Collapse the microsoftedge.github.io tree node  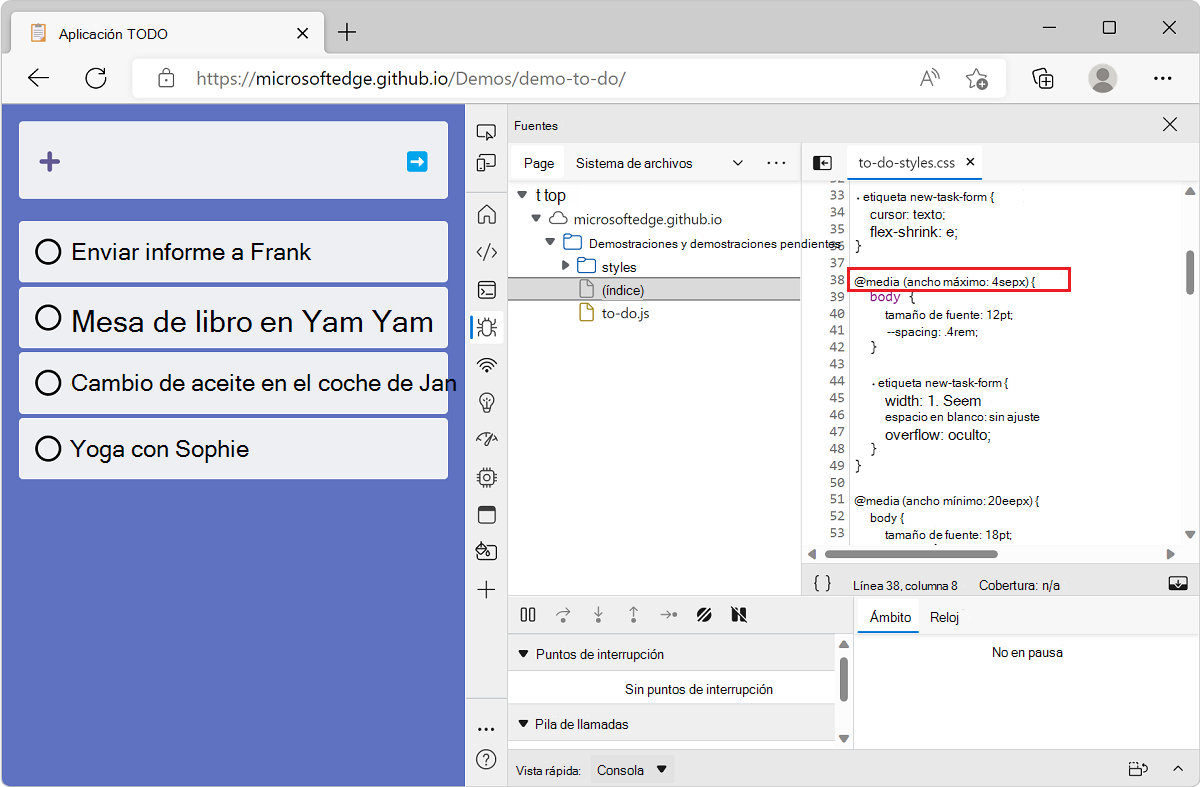pyautogui.click(x=536, y=218)
